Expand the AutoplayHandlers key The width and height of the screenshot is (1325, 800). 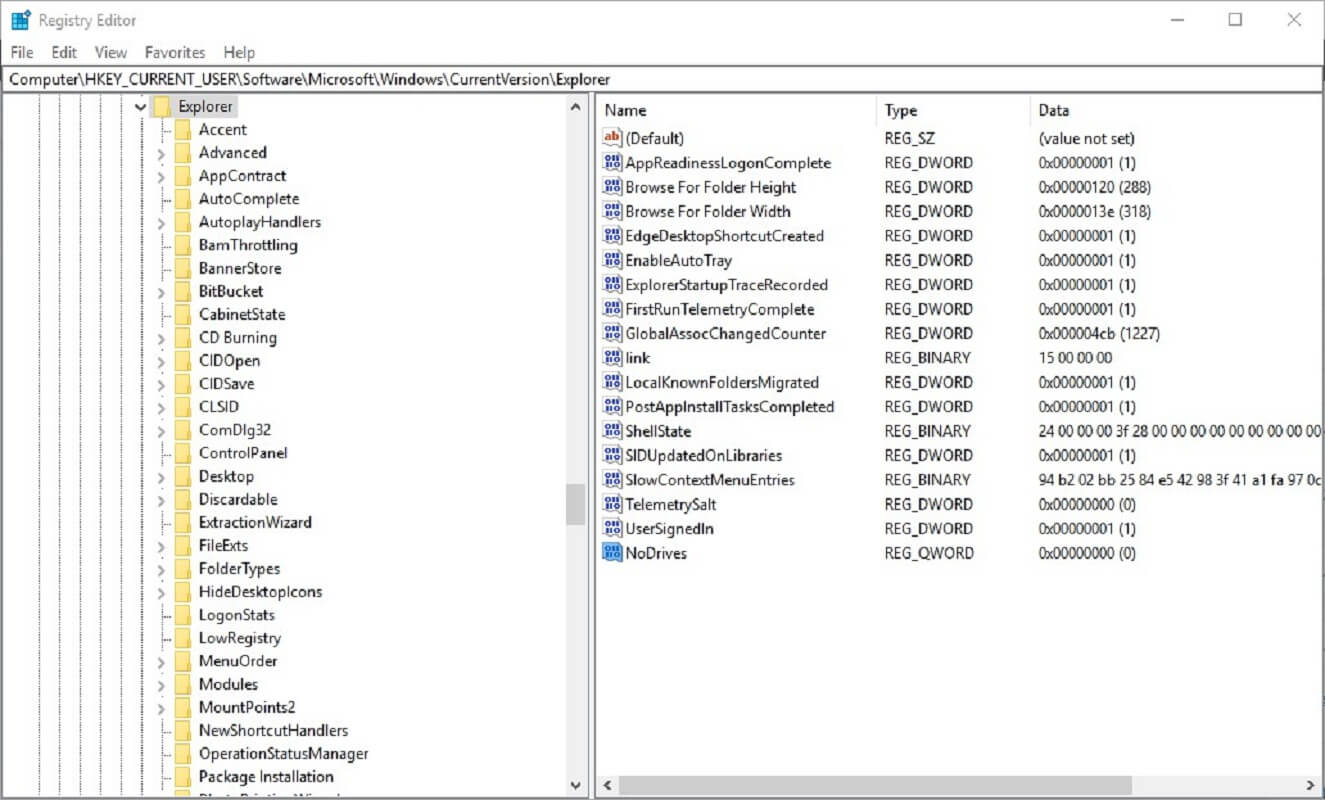(x=161, y=222)
